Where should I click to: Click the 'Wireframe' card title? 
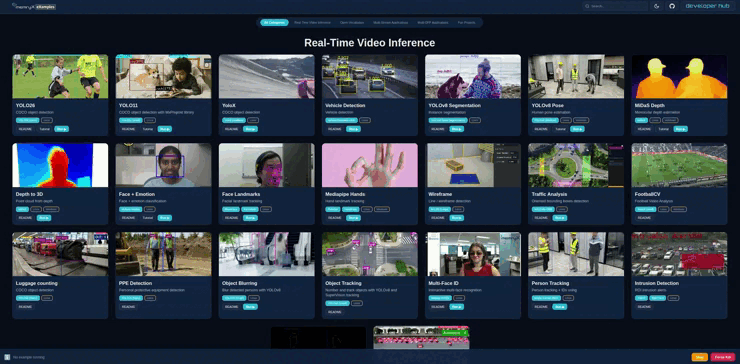pos(440,194)
